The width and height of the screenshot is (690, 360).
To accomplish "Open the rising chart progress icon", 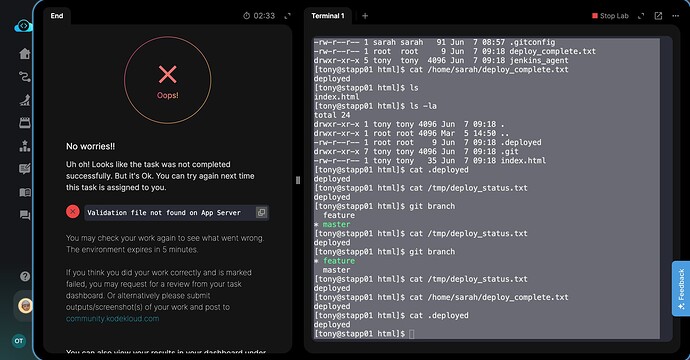I will click(25, 100).
